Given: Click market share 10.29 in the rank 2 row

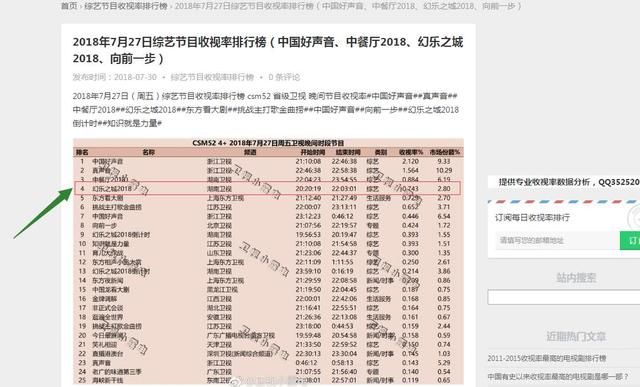Looking at the screenshot, I should (x=444, y=170).
